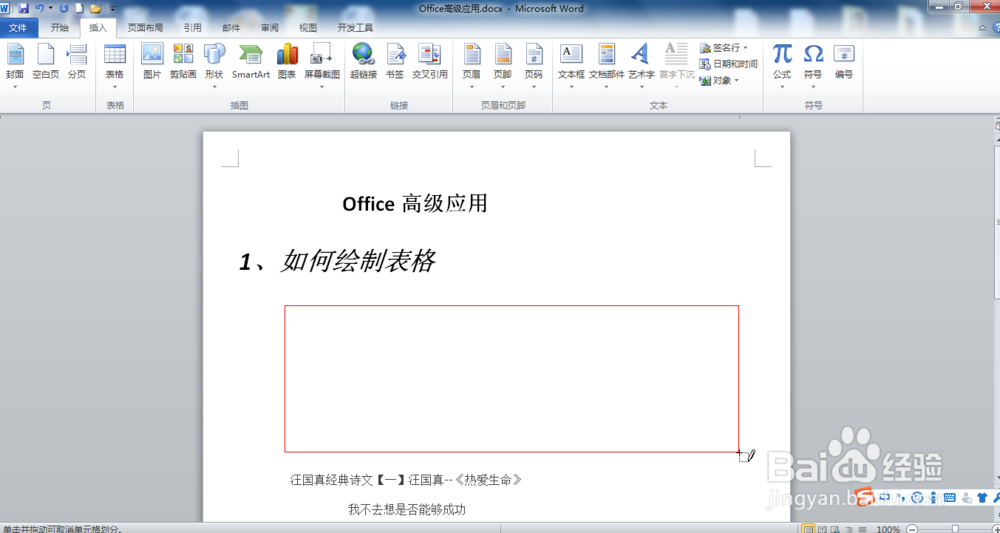Adjust the zoom slider handle

[x=955, y=529]
